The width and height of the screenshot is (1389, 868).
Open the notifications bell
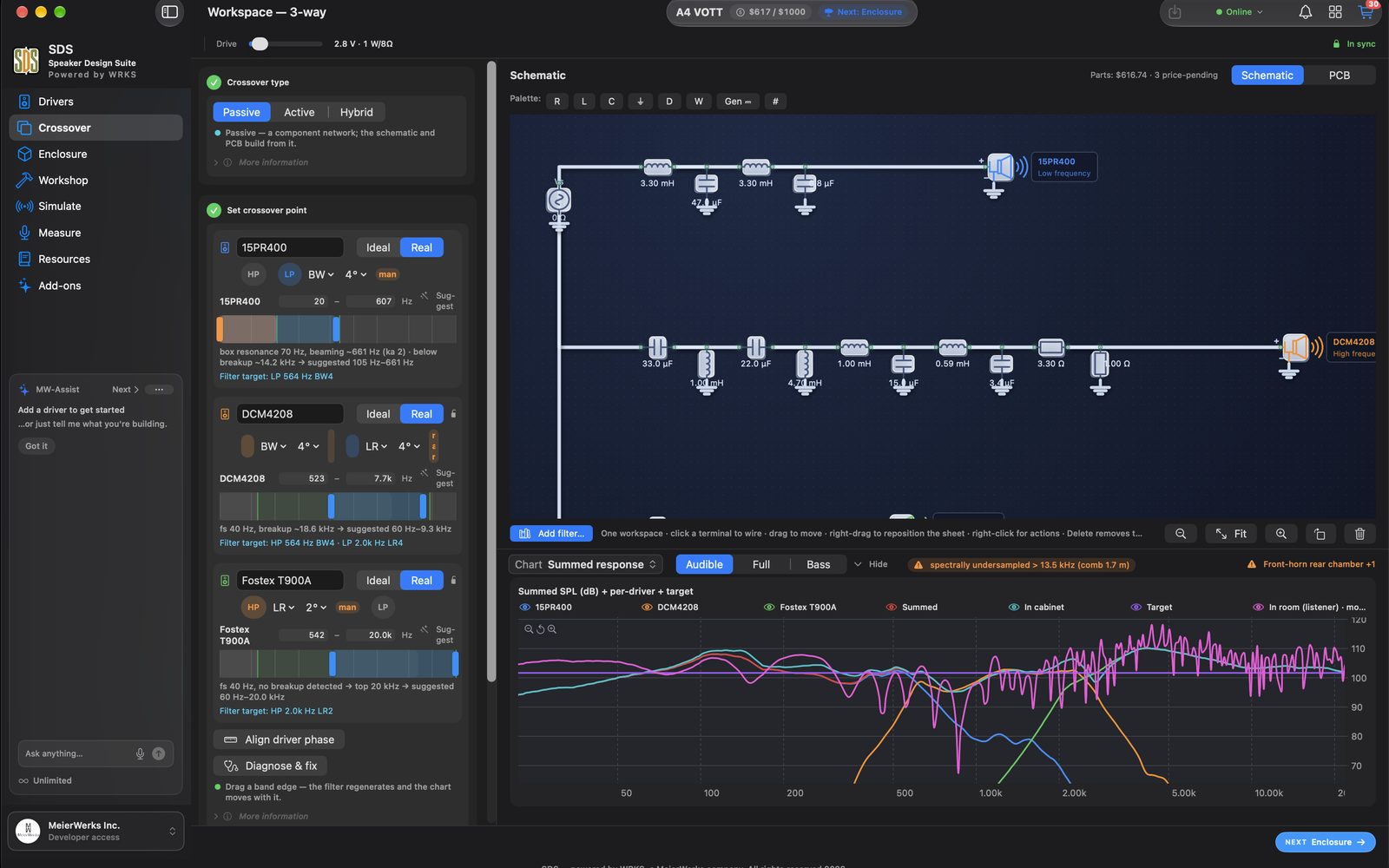point(1305,12)
